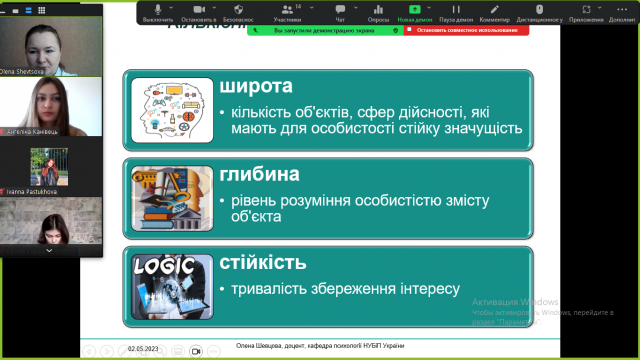640x360 pixels.
Task: Open slideshow pen tool button
Action: click(x=124, y=351)
